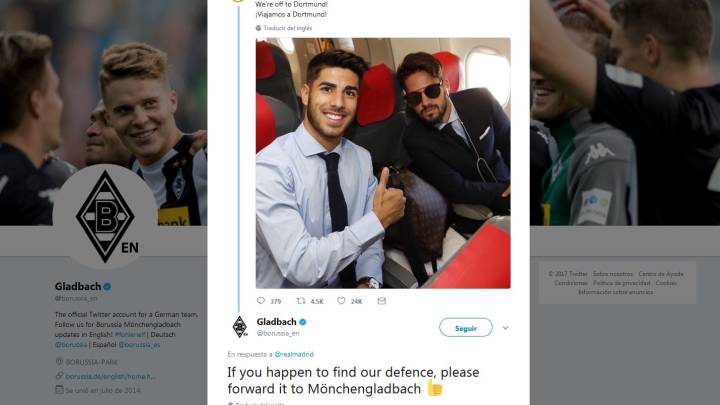The height and width of the screenshot is (405, 720).
Task: Open the airplane selfie photo
Action: tap(383, 162)
